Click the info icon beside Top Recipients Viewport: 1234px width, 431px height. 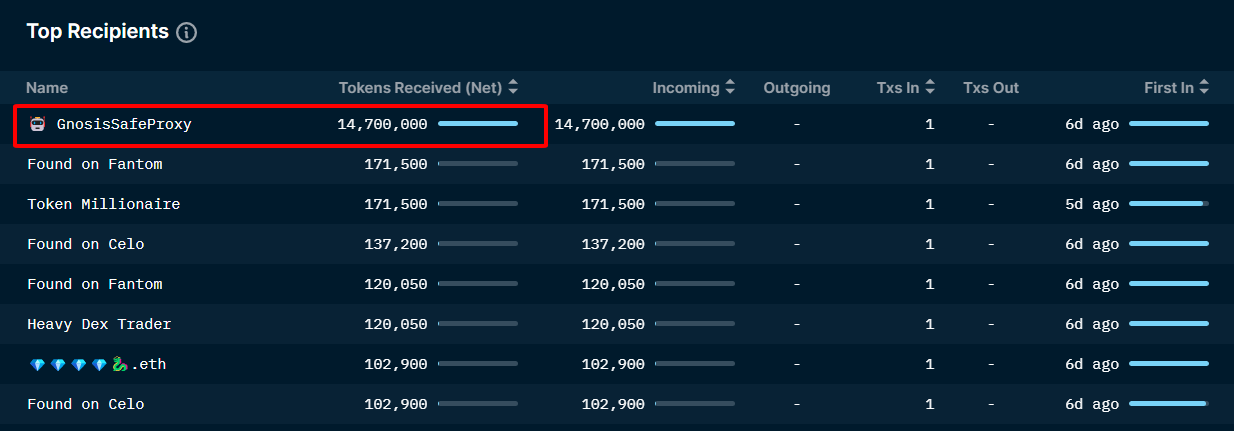point(187,33)
